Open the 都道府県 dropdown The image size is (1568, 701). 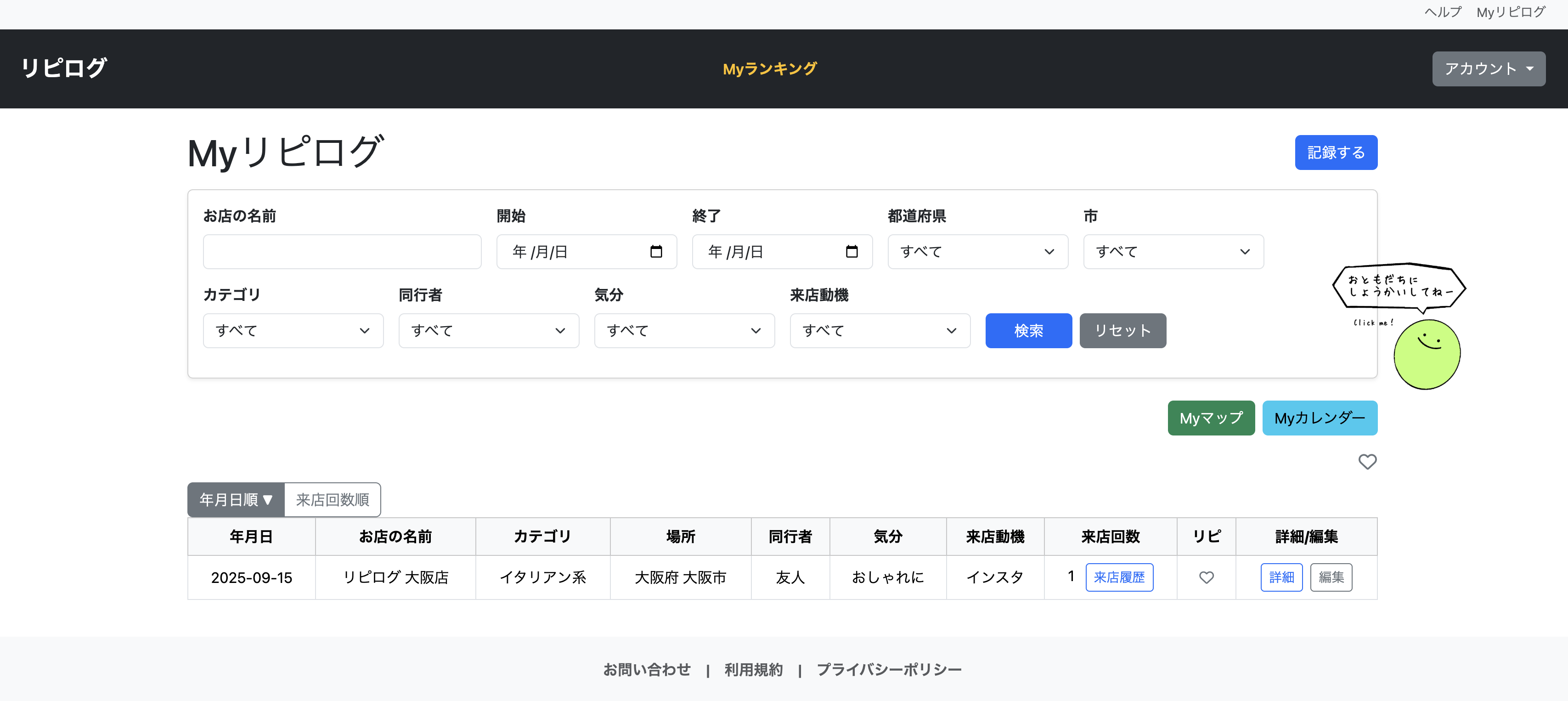click(x=977, y=252)
